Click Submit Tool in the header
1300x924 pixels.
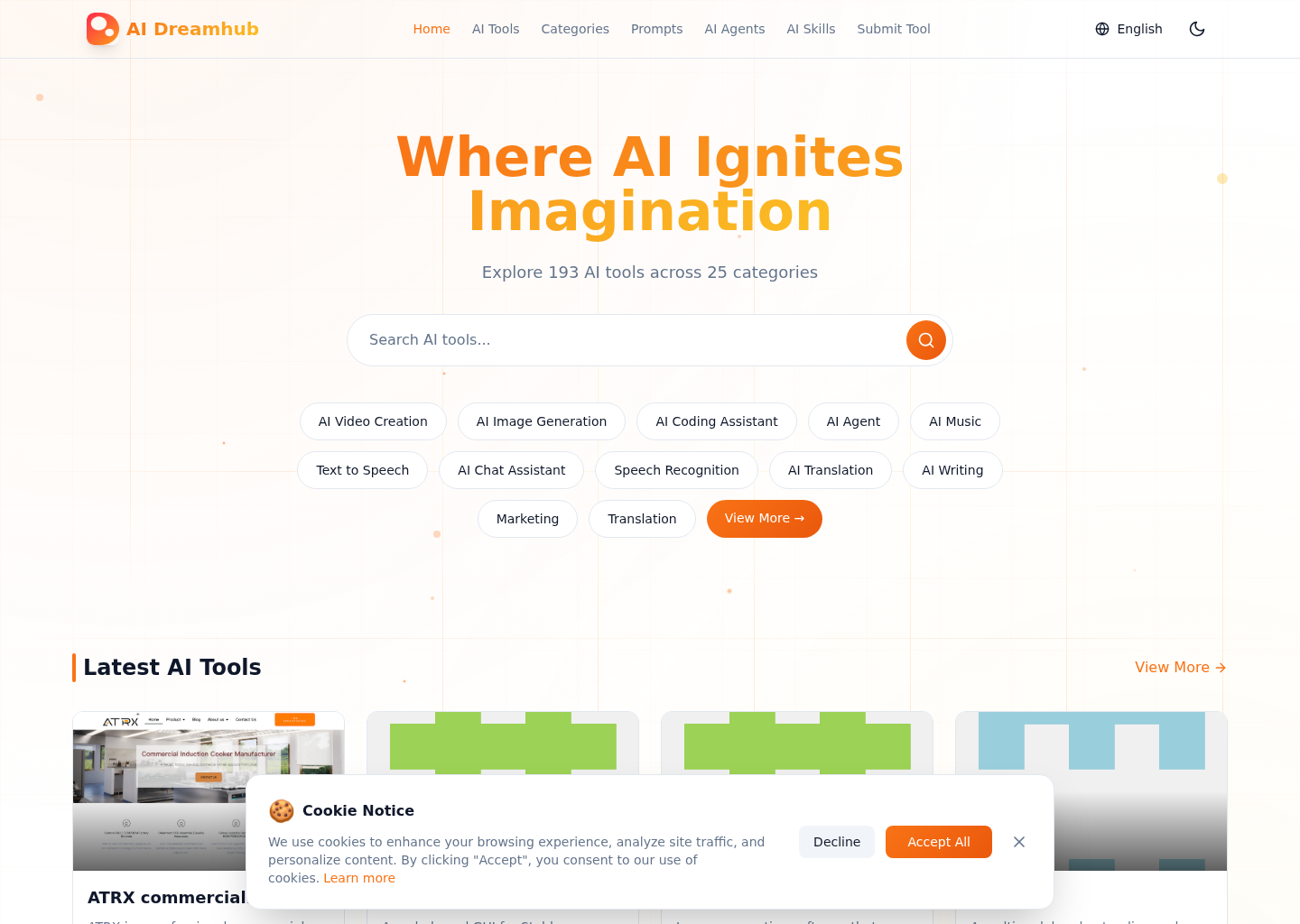pyautogui.click(x=893, y=29)
